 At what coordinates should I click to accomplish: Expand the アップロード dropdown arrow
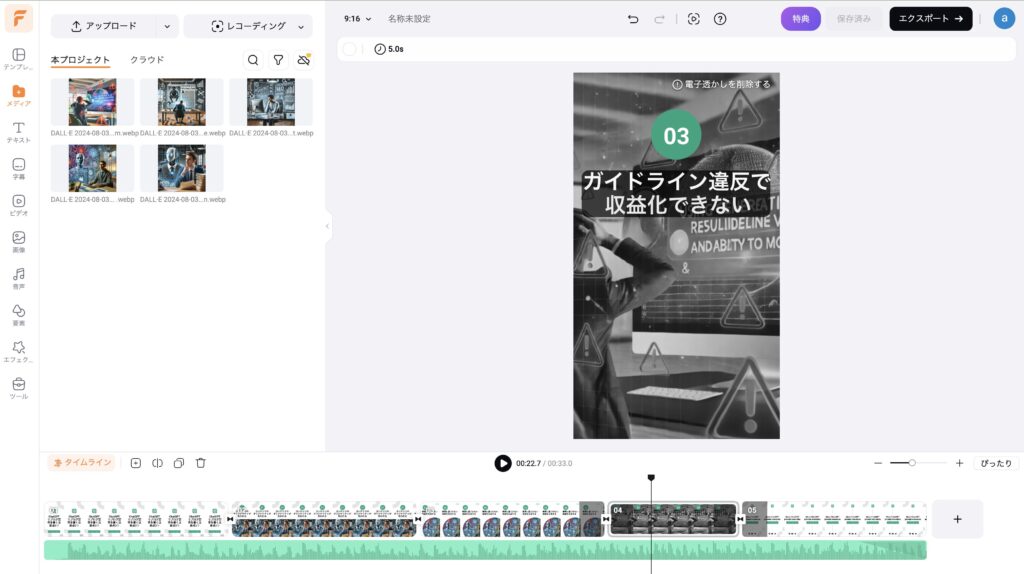coord(167,26)
